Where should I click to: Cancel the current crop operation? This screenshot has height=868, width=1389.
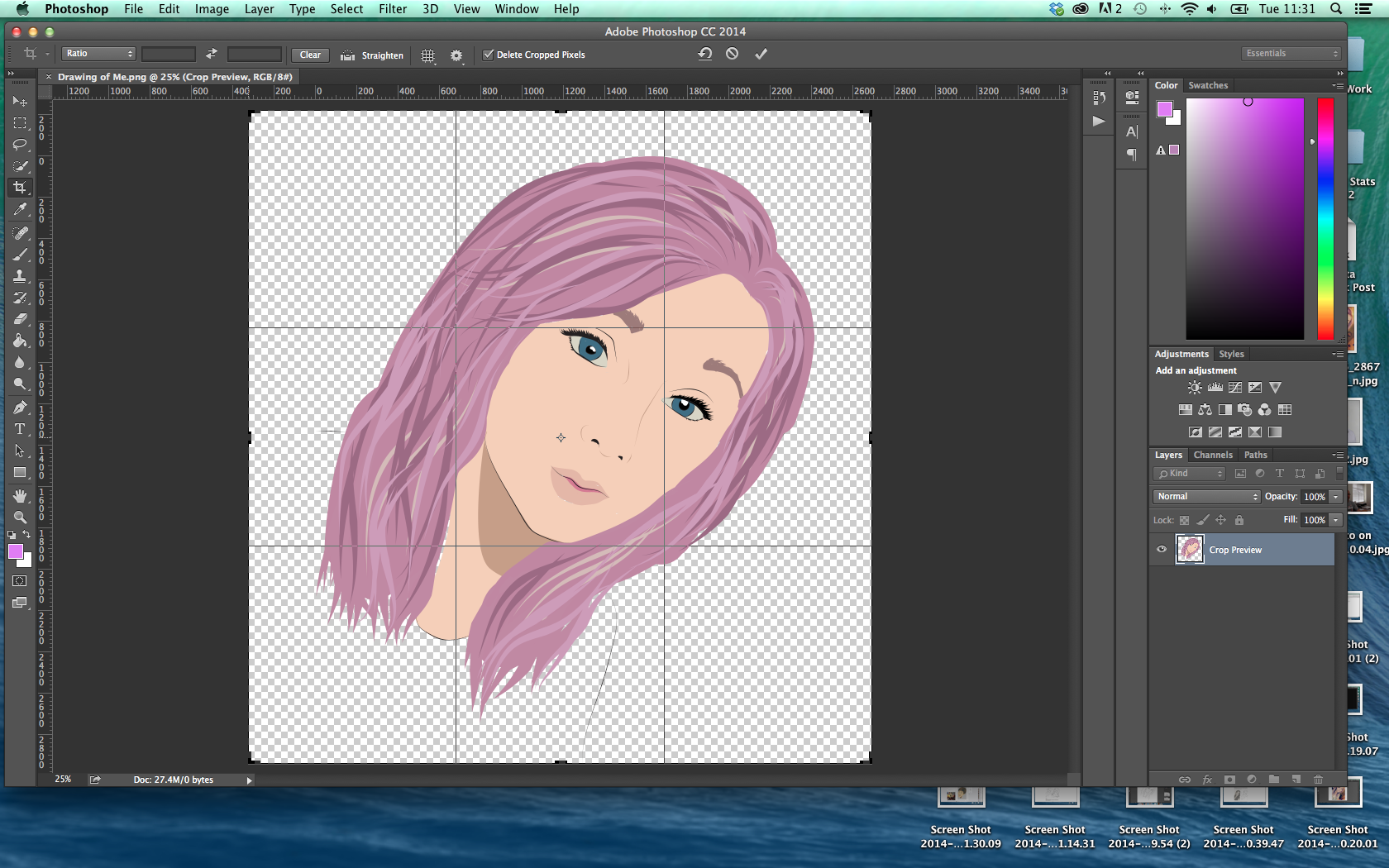click(x=732, y=54)
